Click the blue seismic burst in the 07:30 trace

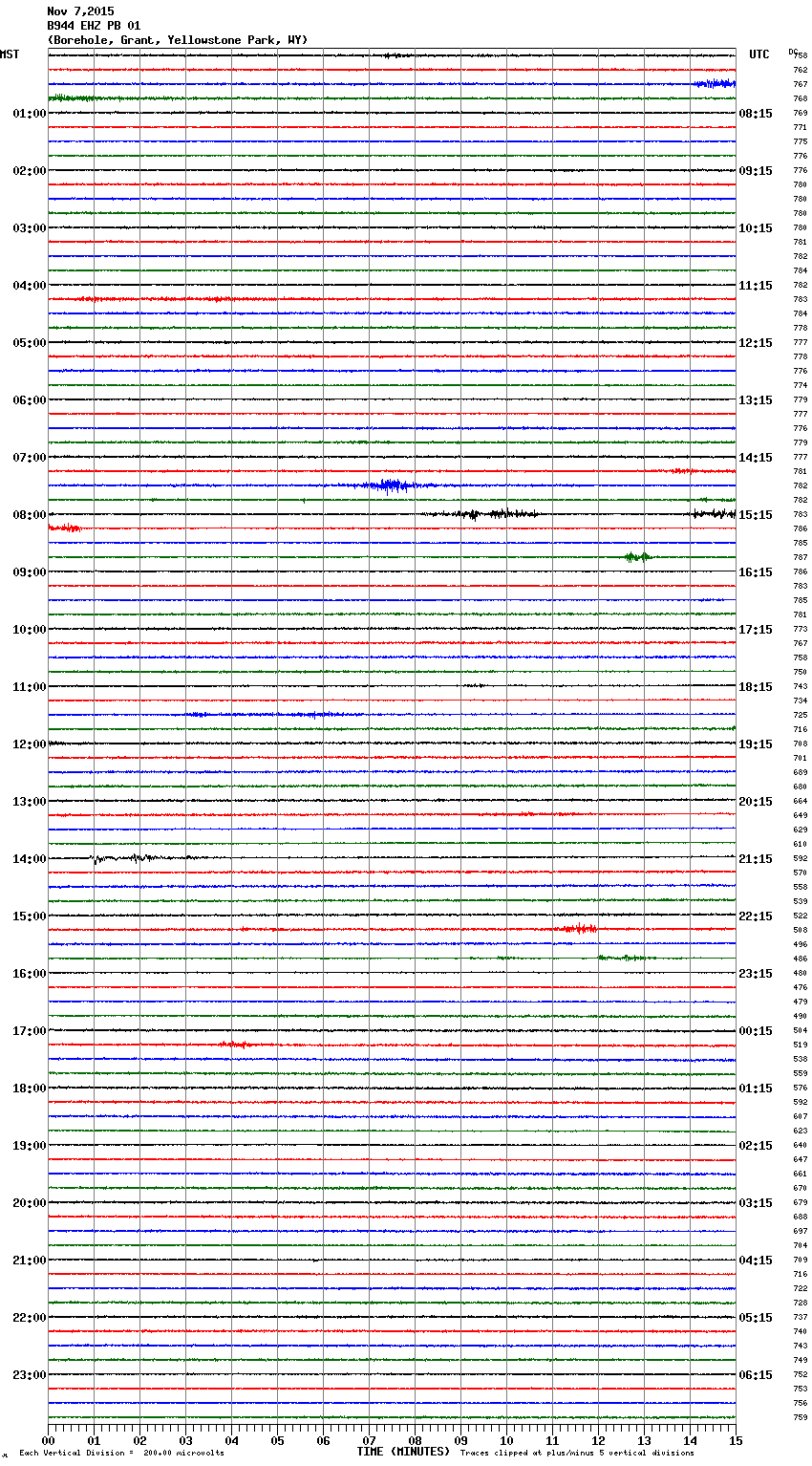(392, 485)
